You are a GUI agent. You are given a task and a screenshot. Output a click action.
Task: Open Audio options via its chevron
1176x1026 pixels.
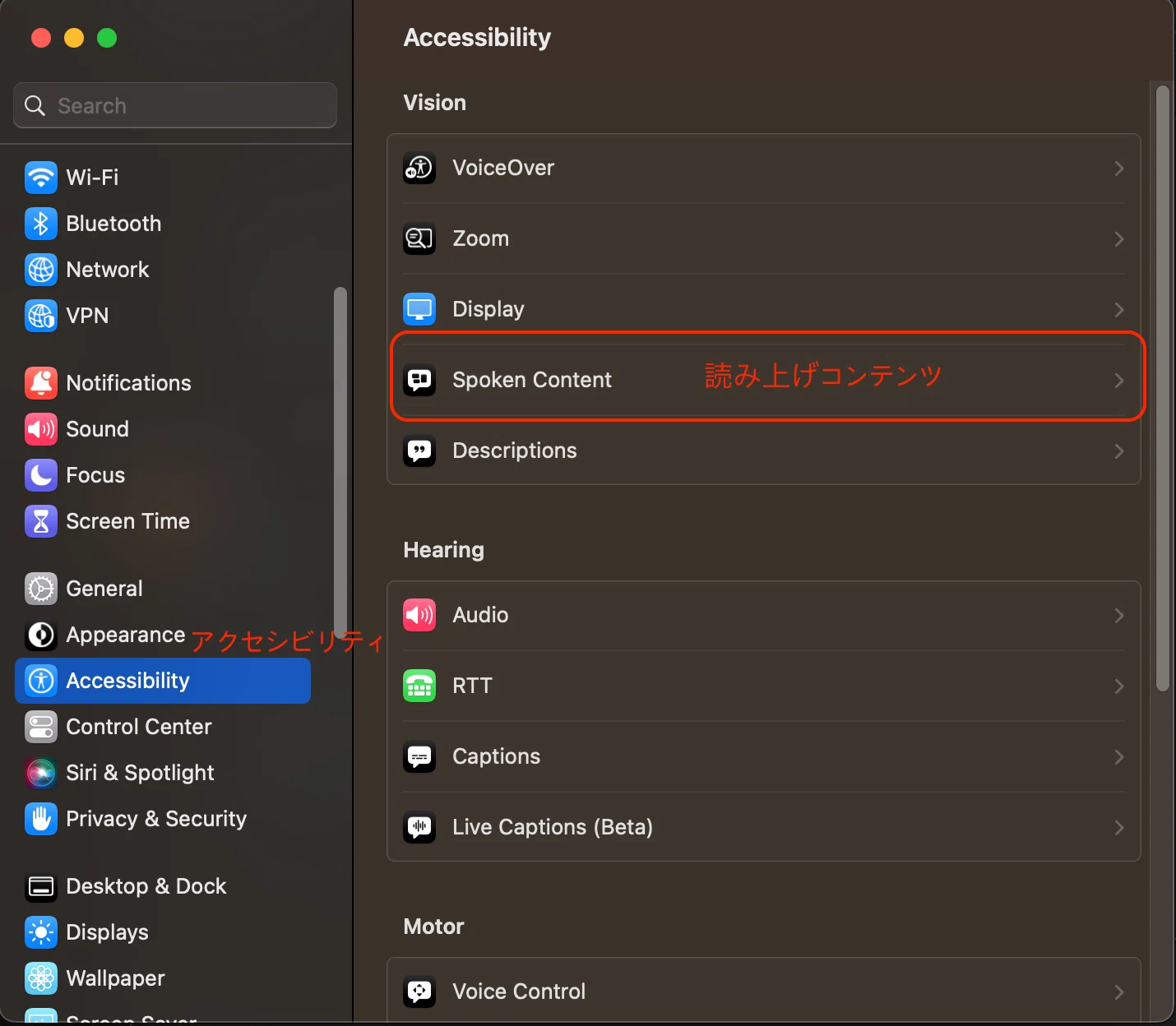(x=1118, y=616)
